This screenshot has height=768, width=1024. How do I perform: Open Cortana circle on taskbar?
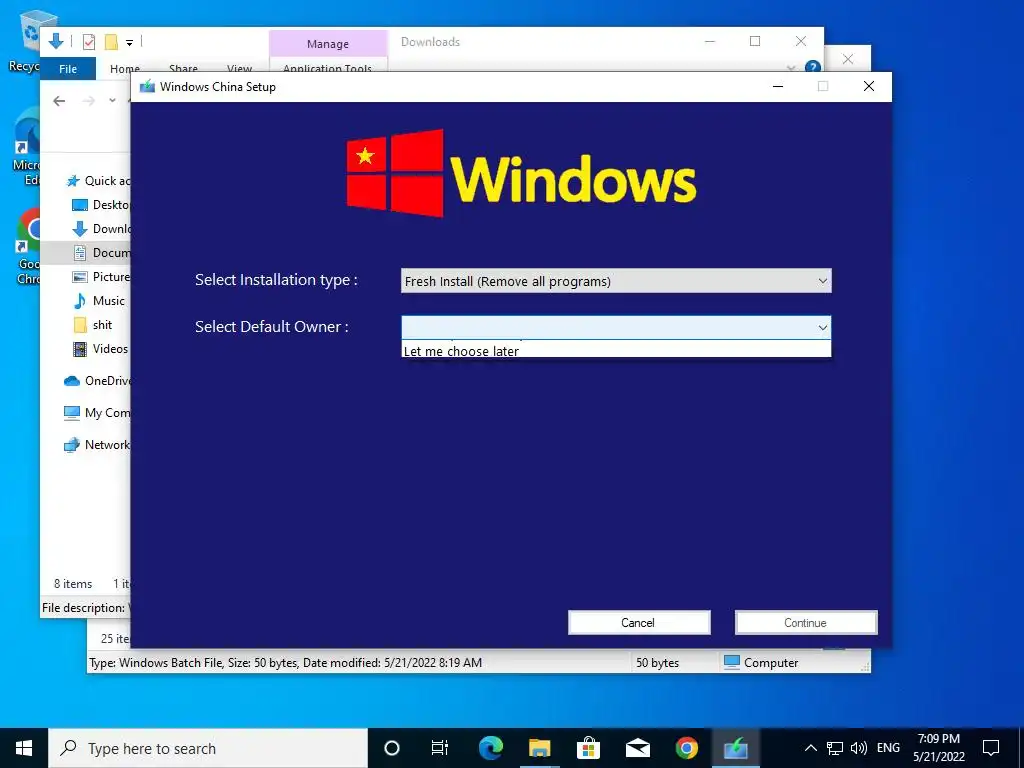pos(391,748)
